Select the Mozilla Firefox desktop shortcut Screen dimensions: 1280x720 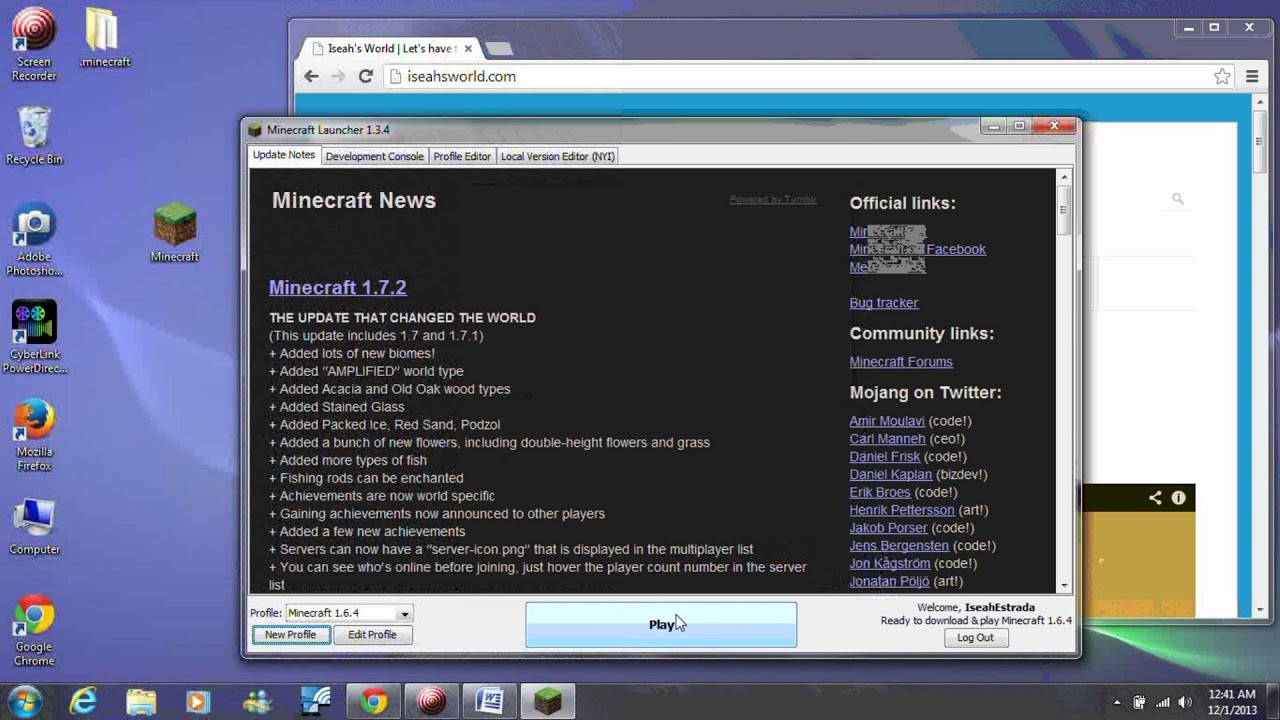(x=34, y=435)
